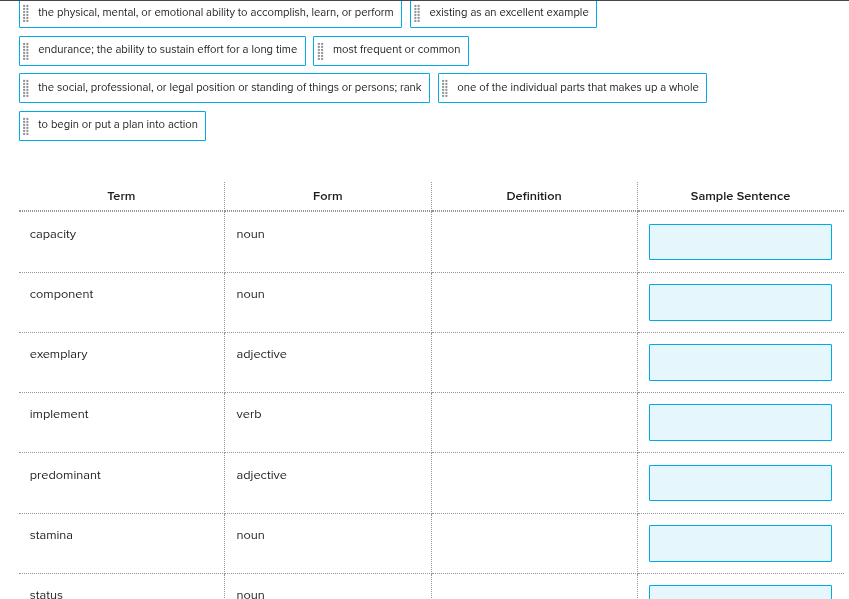Screen dimensions: 849x599
Task: Select the blue box next to 'stamina'
Action: (740, 543)
